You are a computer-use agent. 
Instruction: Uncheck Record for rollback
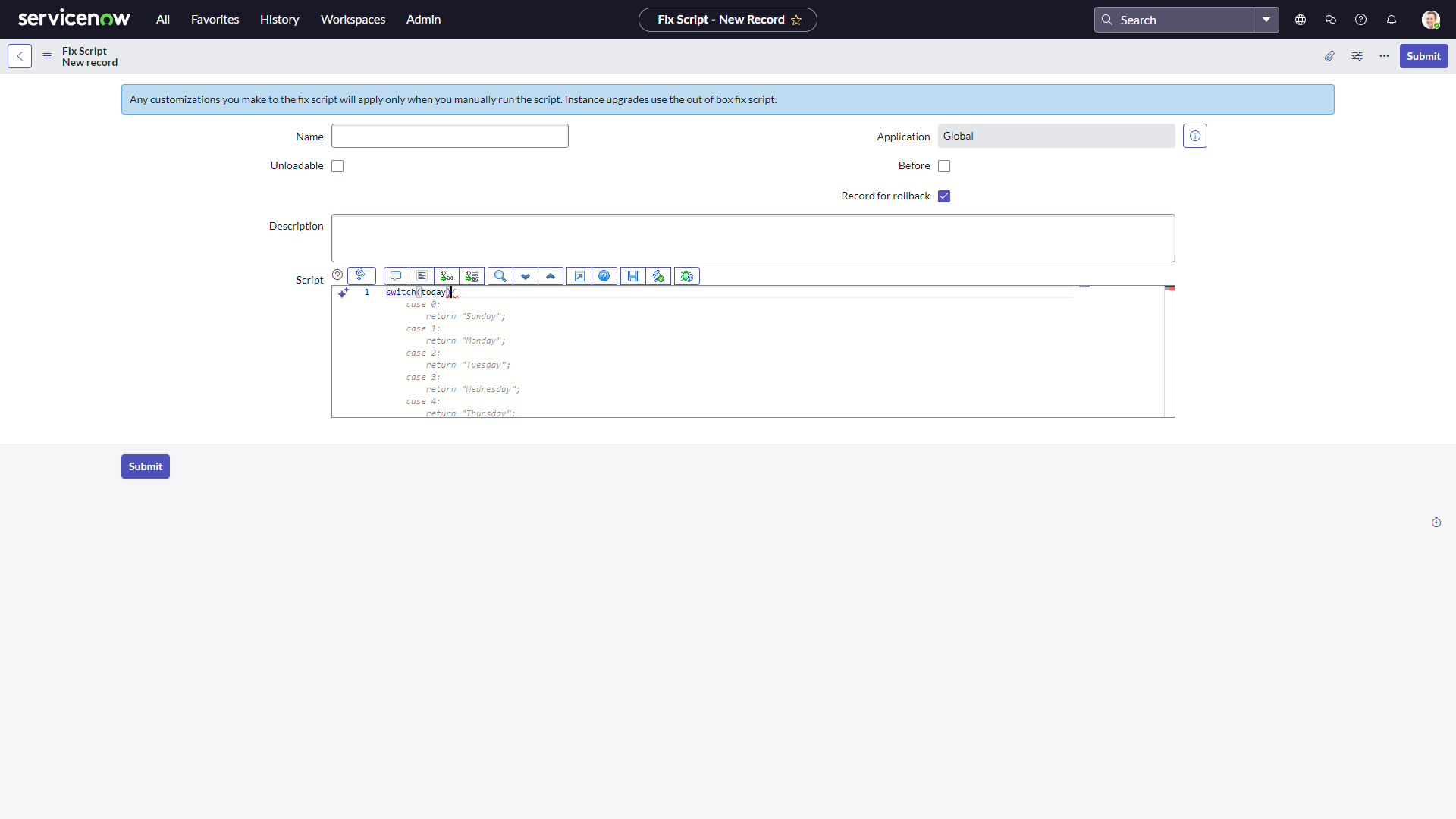(944, 196)
